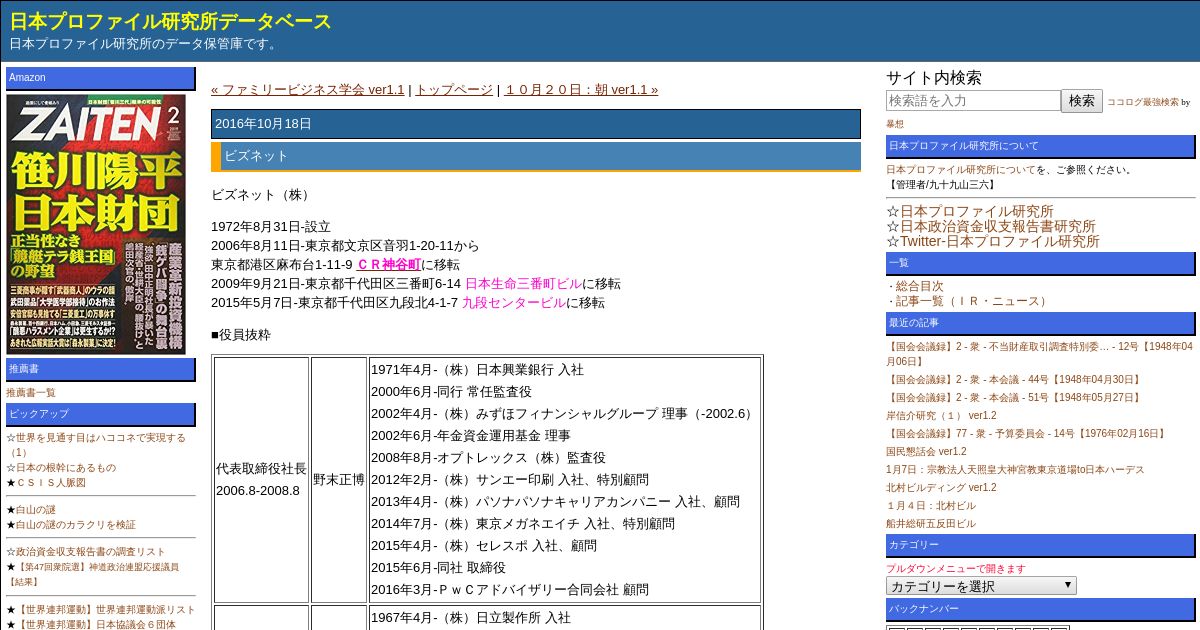Click the 検索 search button

point(1082,101)
